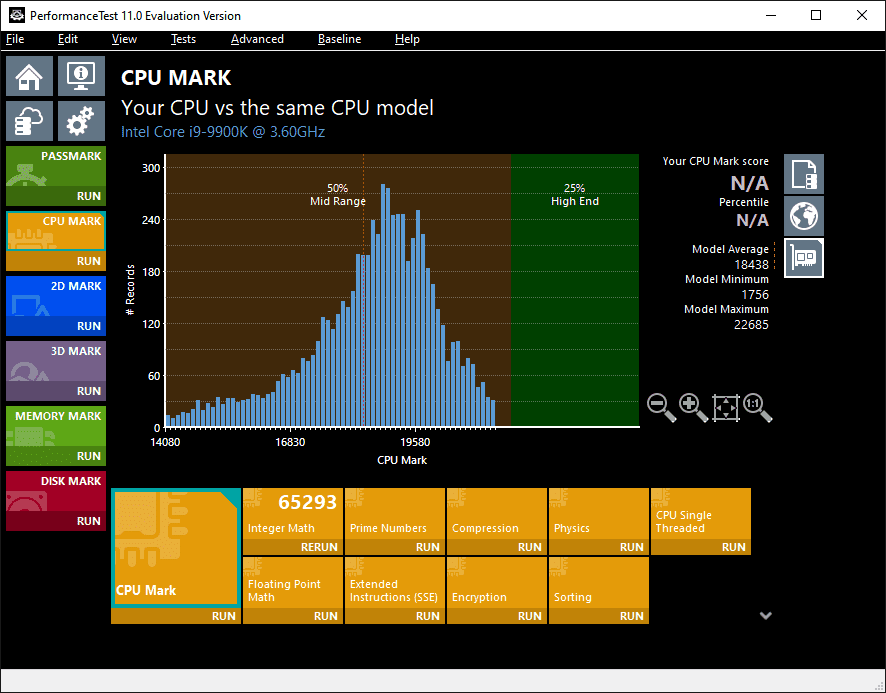This screenshot has width=886, height=693.
Task: Open the cloud baseline management icon
Action: coord(29,121)
